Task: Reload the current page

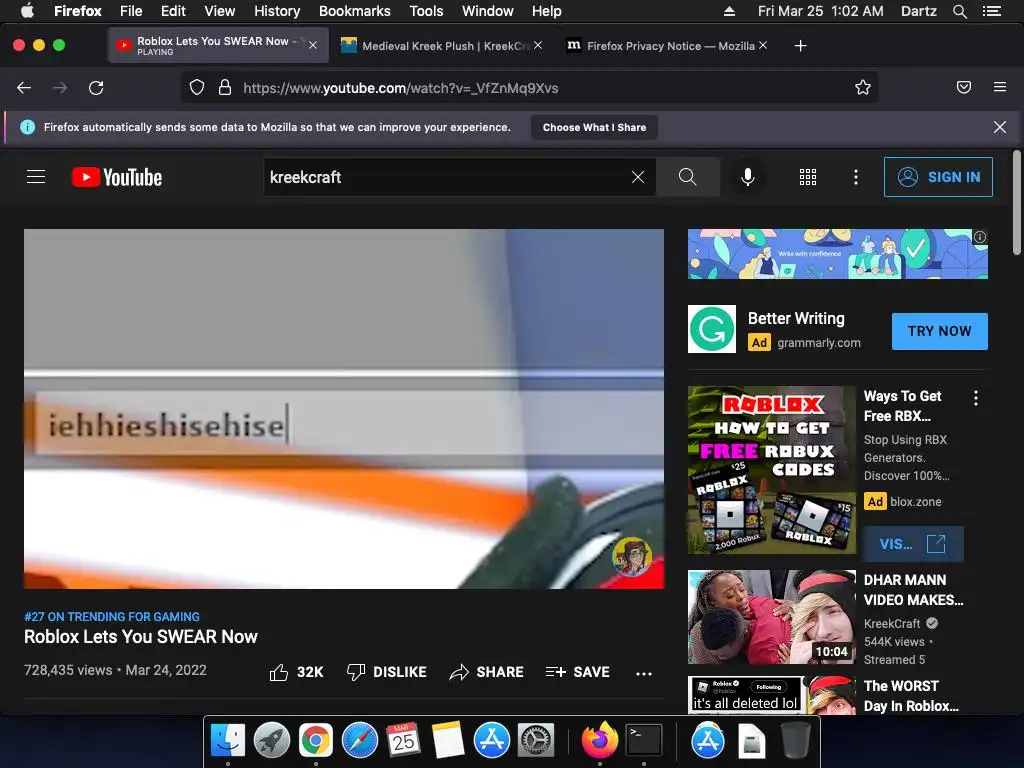Action: tap(96, 88)
